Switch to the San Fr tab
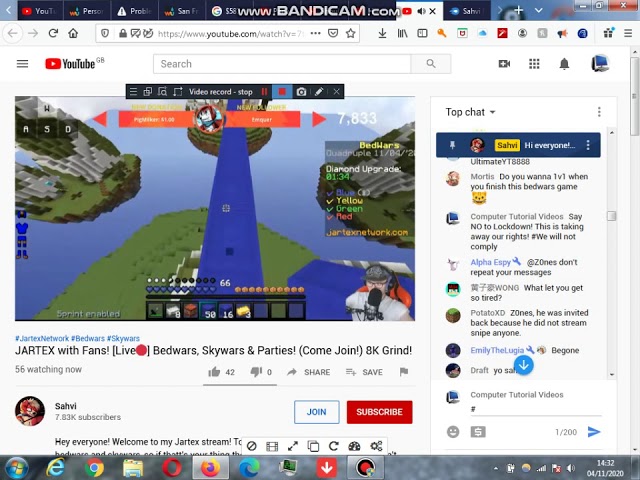The width and height of the screenshot is (640, 480). coord(182,11)
